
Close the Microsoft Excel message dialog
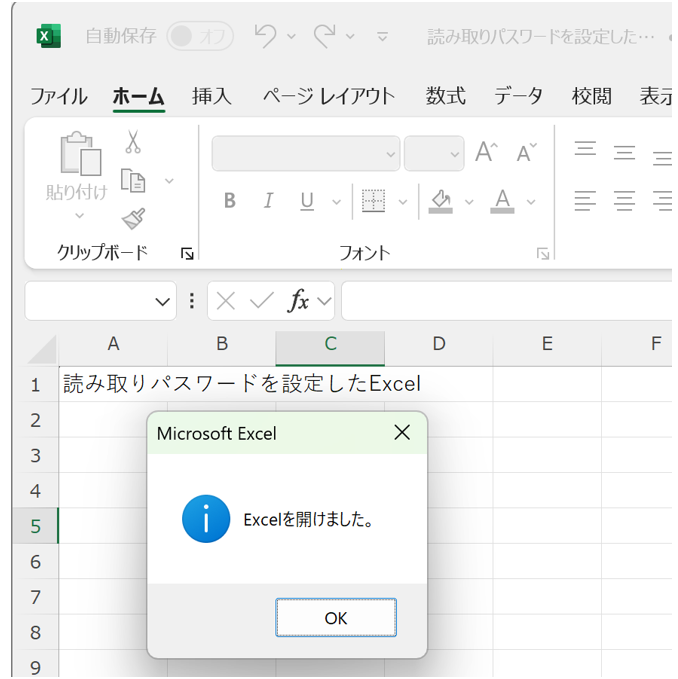click(402, 432)
